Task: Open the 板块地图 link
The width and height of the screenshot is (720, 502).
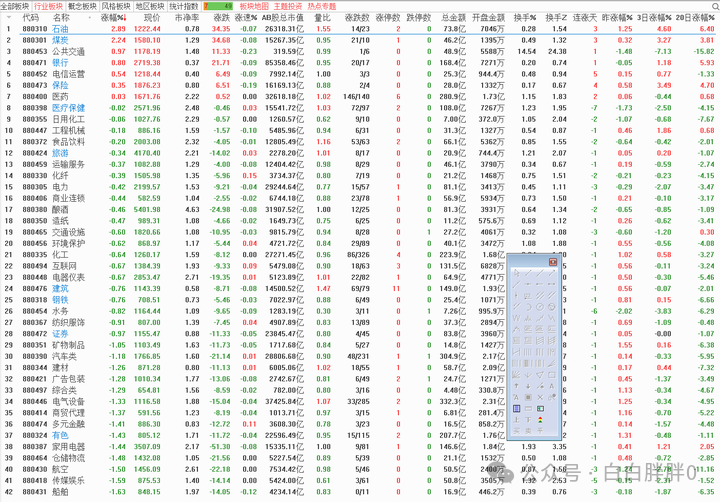Action: (x=254, y=6)
